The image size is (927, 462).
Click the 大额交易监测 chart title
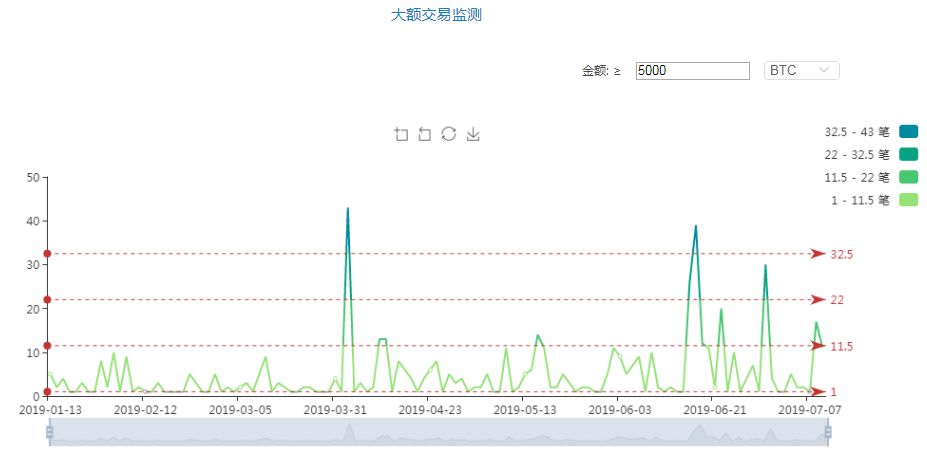(x=436, y=15)
